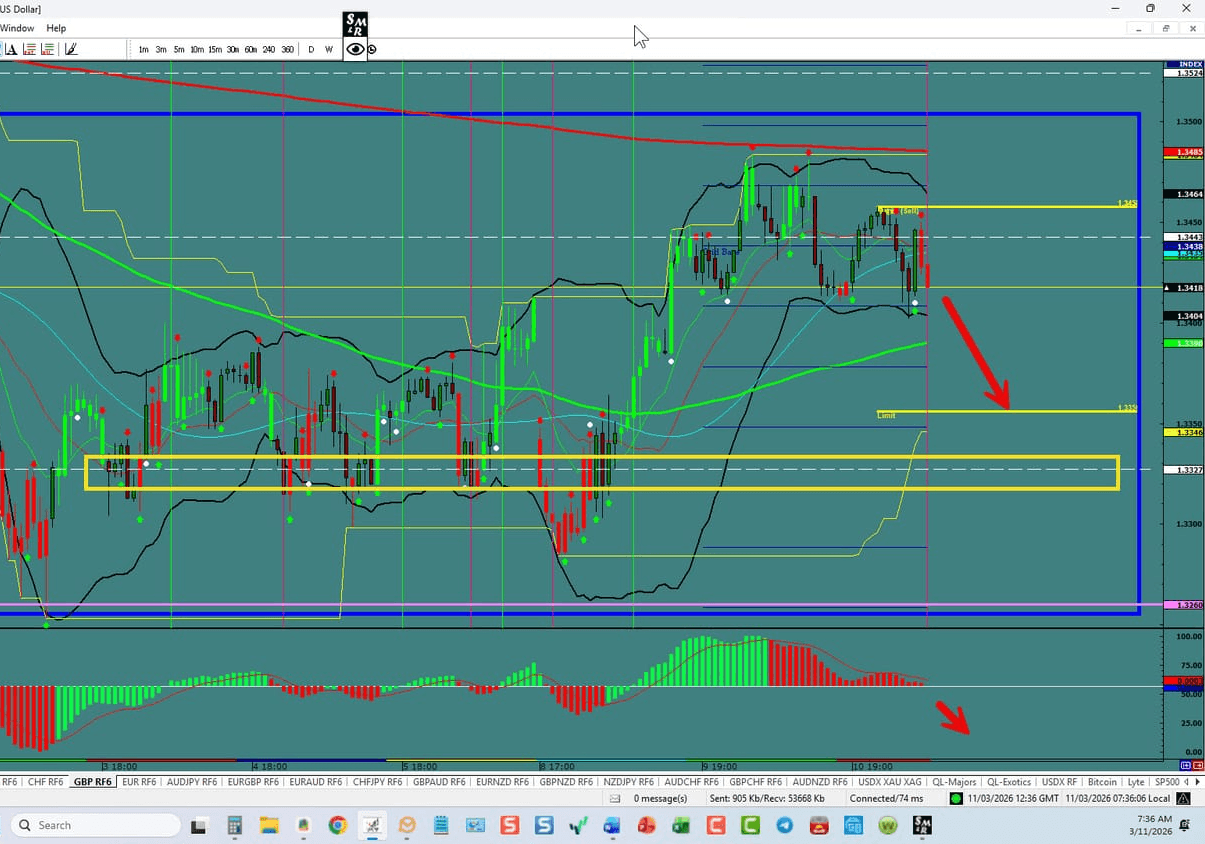Open the eye symbol tool next to SMR logo

(x=355, y=48)
